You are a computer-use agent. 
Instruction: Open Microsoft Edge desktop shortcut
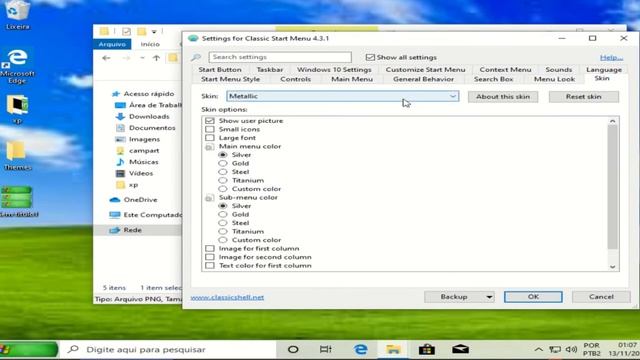click(x=17, y=65)
